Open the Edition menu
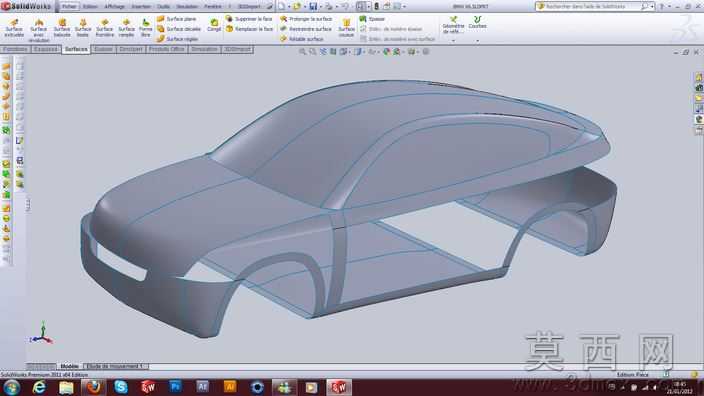The image size is (704, 396). pos(90,6)
